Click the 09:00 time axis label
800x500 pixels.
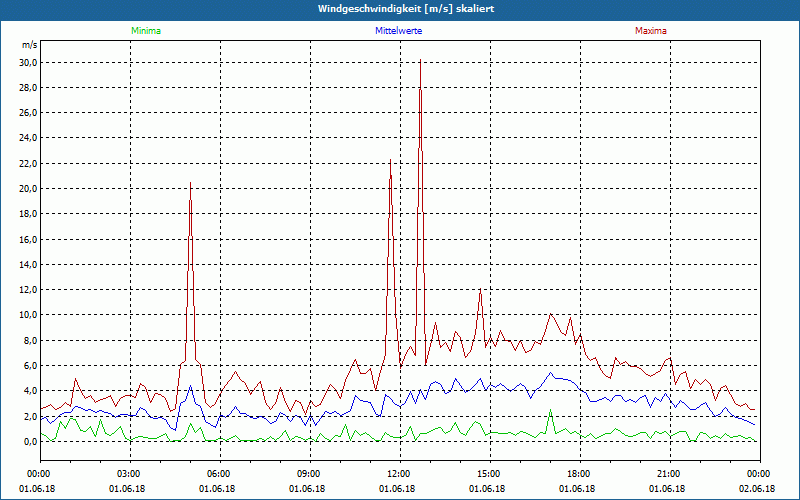click(x=310, y=474)
